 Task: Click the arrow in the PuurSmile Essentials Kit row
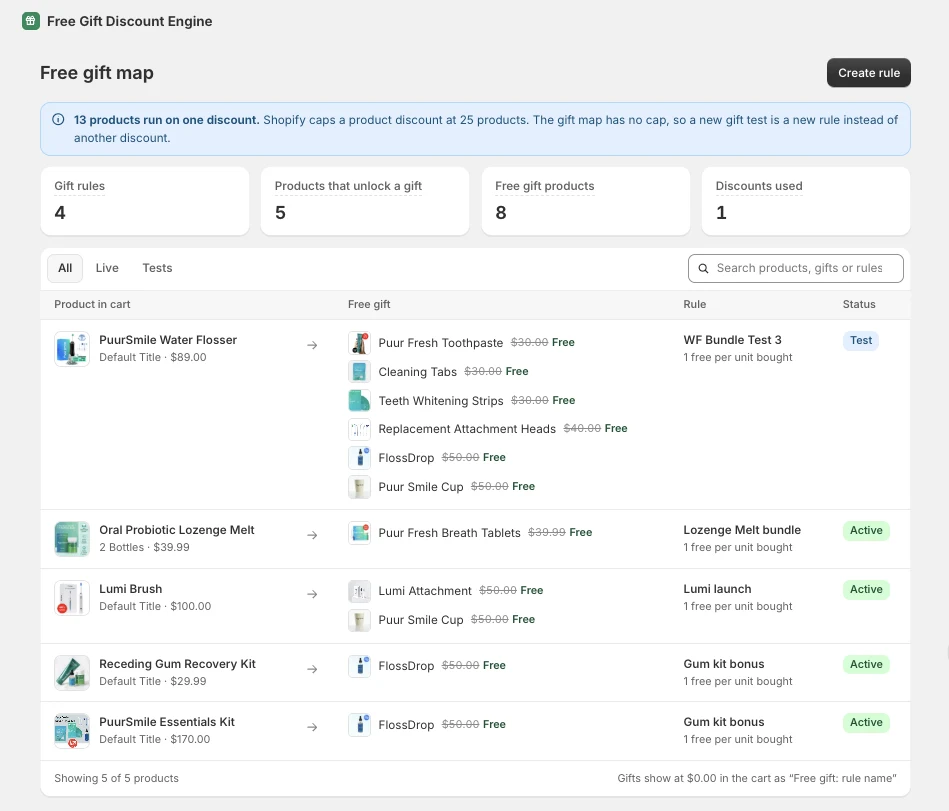(x=312, y=727)
